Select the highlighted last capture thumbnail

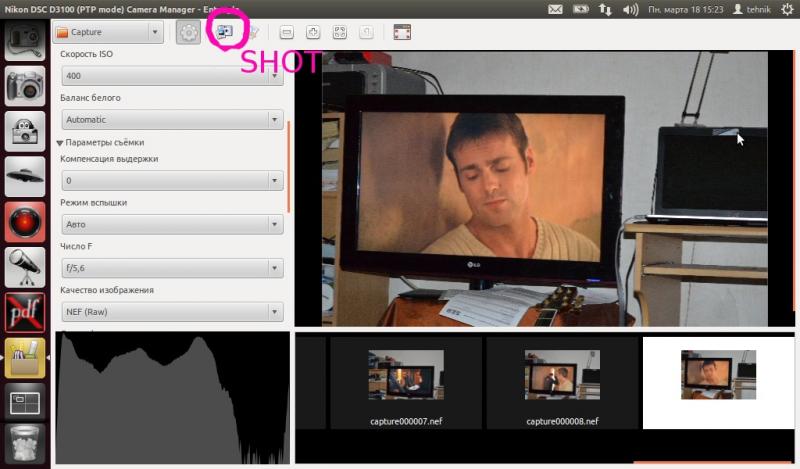point(718,383)
